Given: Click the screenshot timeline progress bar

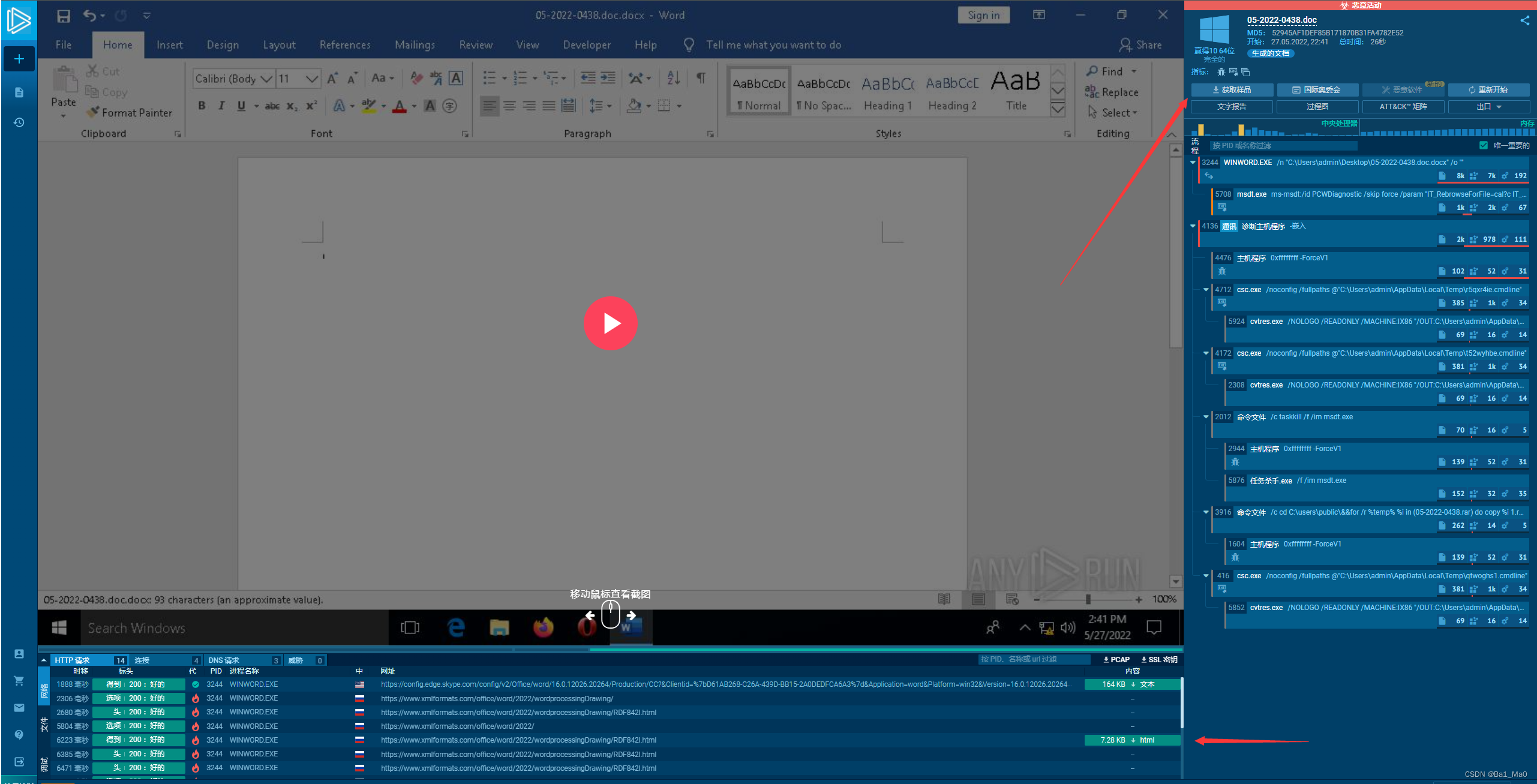Looking at the screenshot, I should [610, 649].
